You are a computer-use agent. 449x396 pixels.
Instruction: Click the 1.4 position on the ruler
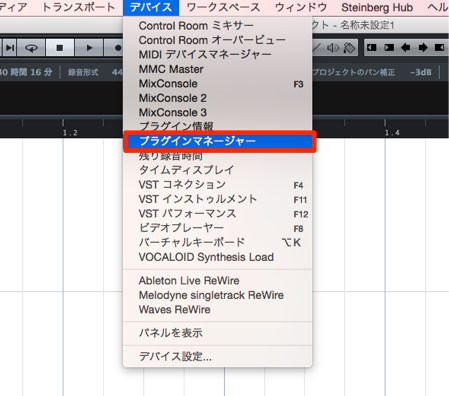point(392,133)
